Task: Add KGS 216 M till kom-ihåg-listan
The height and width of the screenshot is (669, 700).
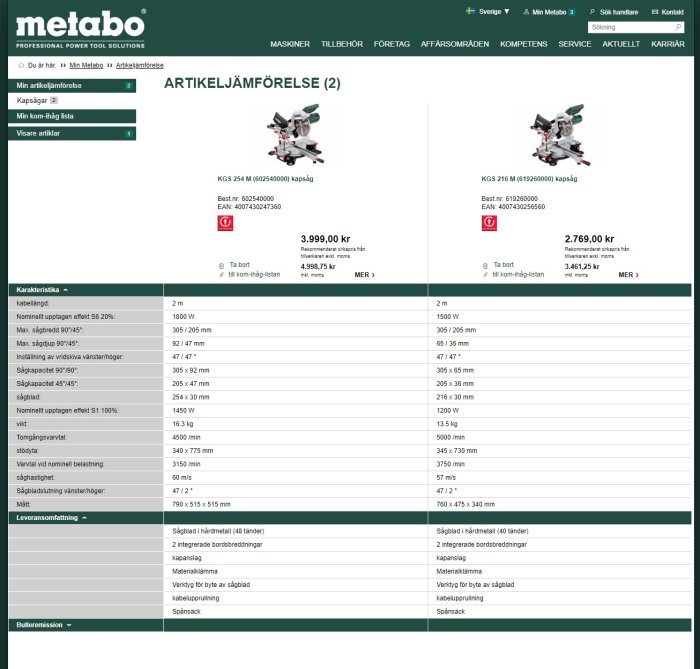Action: click(x=518, y=274)
